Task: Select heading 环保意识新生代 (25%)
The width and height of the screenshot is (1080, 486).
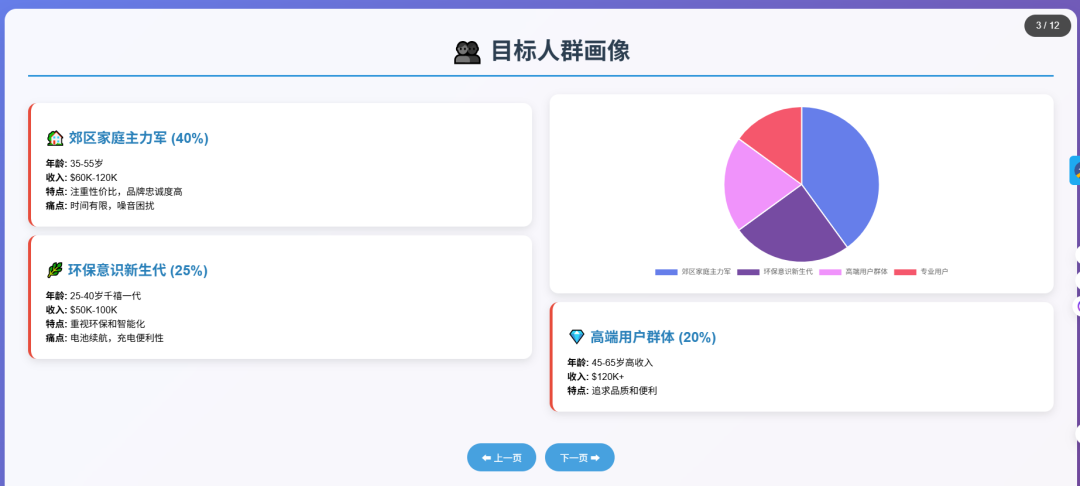Action: 138,271
